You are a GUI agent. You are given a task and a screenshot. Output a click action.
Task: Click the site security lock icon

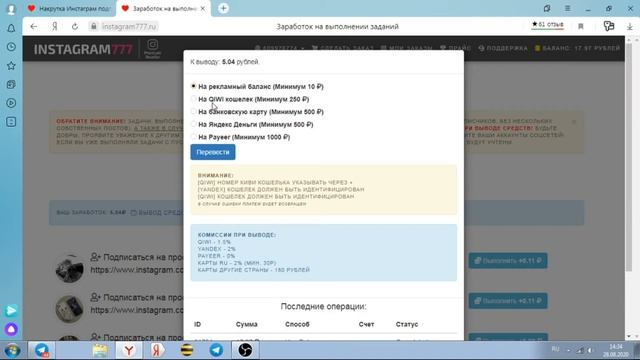tap(93, 26)
